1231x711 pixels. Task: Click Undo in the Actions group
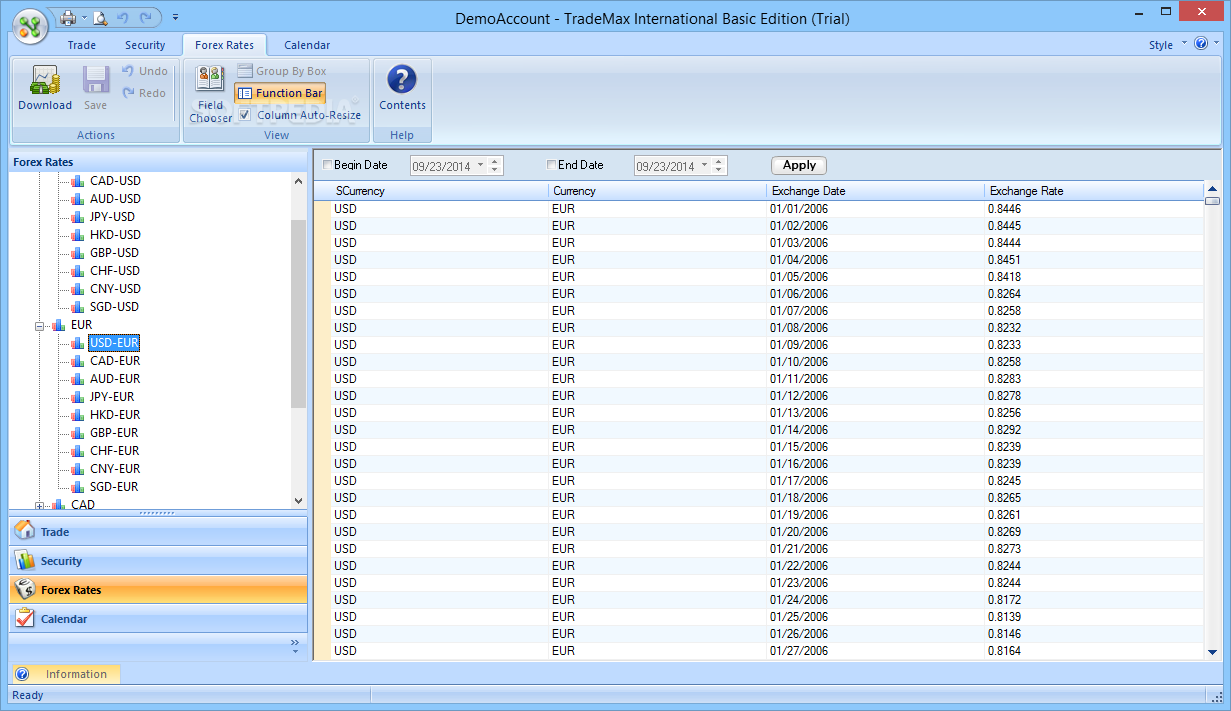[x=145, y=71]
